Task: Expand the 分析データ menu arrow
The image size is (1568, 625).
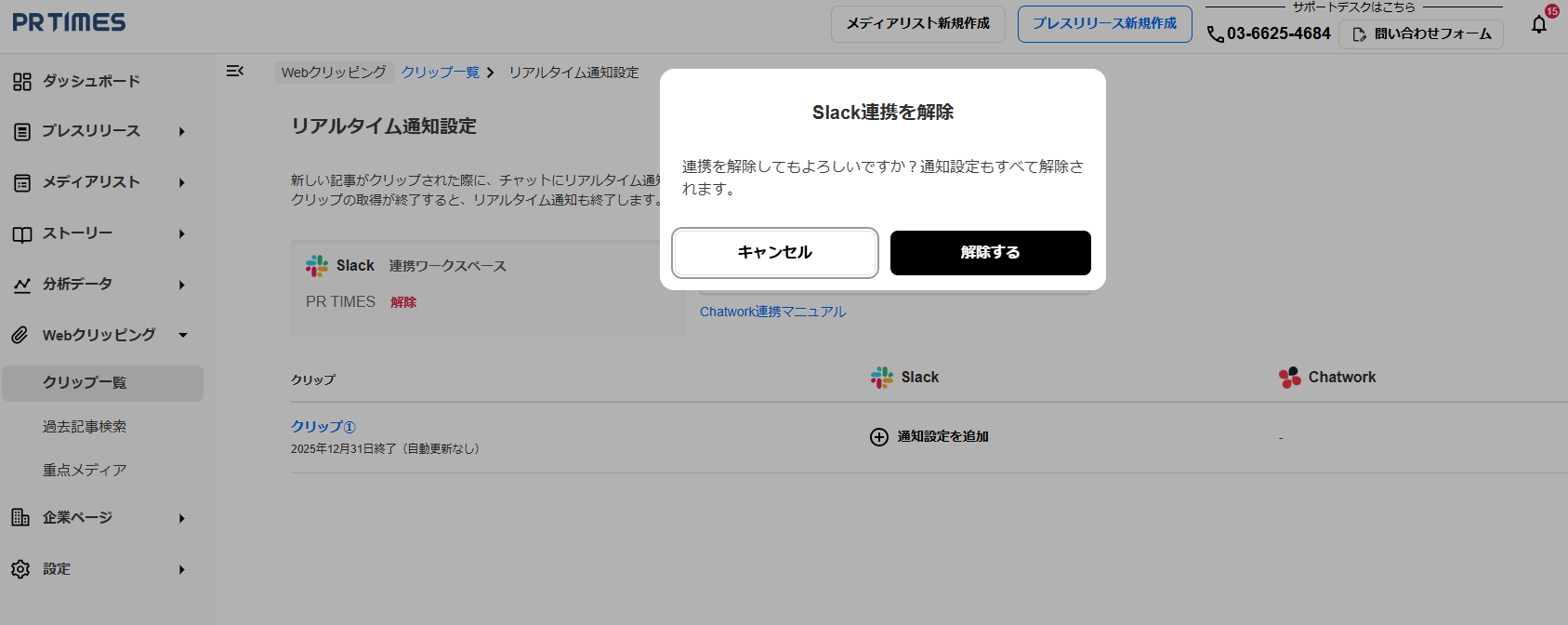Action: point(182,286)
